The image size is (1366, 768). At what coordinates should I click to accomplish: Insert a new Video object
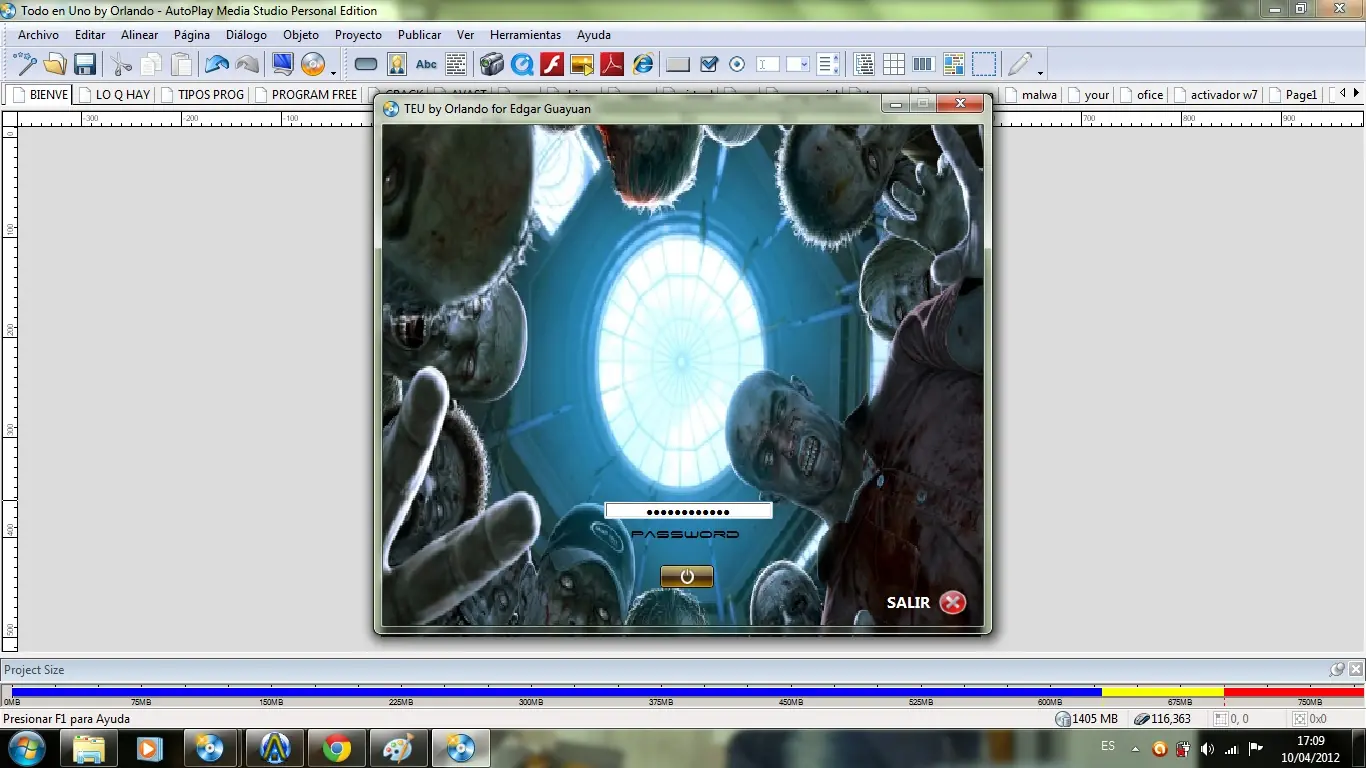click(491, 65)
